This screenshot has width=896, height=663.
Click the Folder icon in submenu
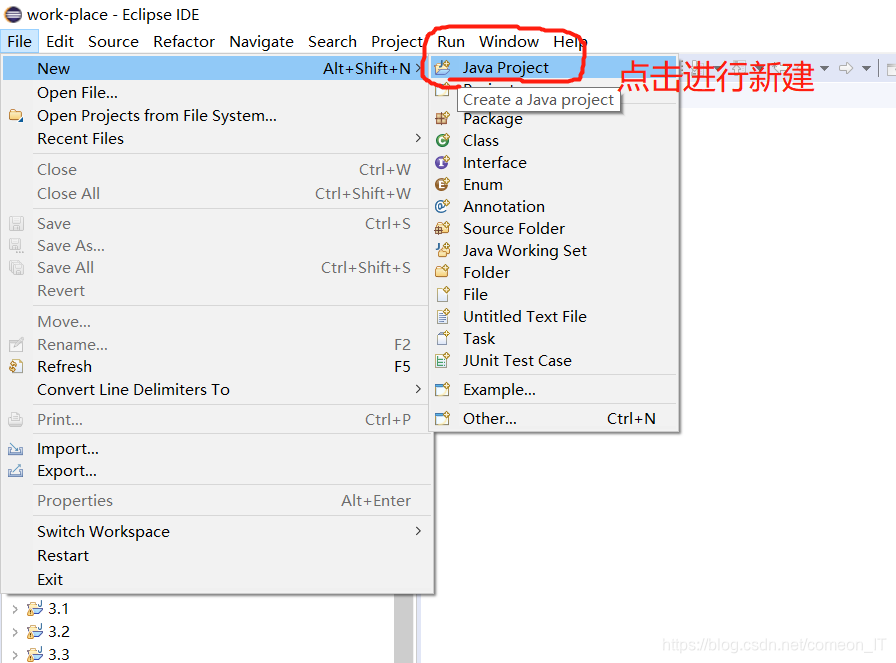coord(442,272)
